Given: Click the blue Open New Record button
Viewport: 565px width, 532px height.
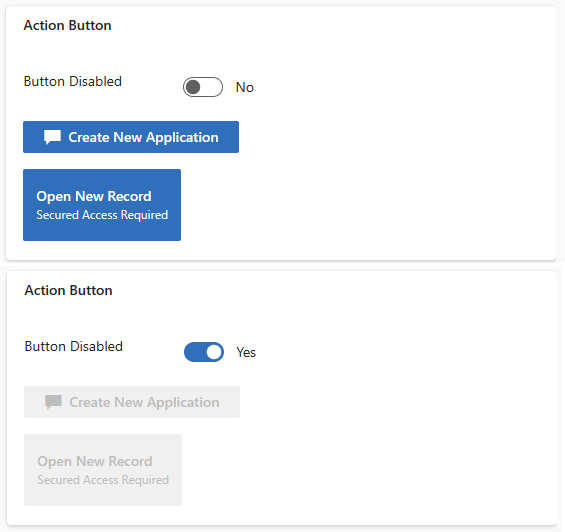Looking at the screenshot, I should 102,205.
